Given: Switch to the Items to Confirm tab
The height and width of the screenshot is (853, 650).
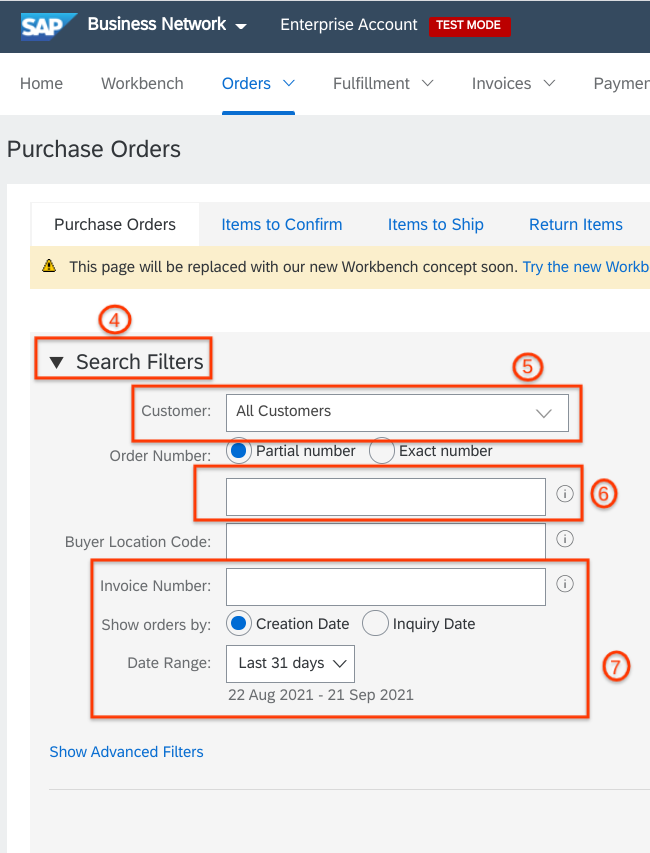Looking at the screenshot, I should coord(282,224).
